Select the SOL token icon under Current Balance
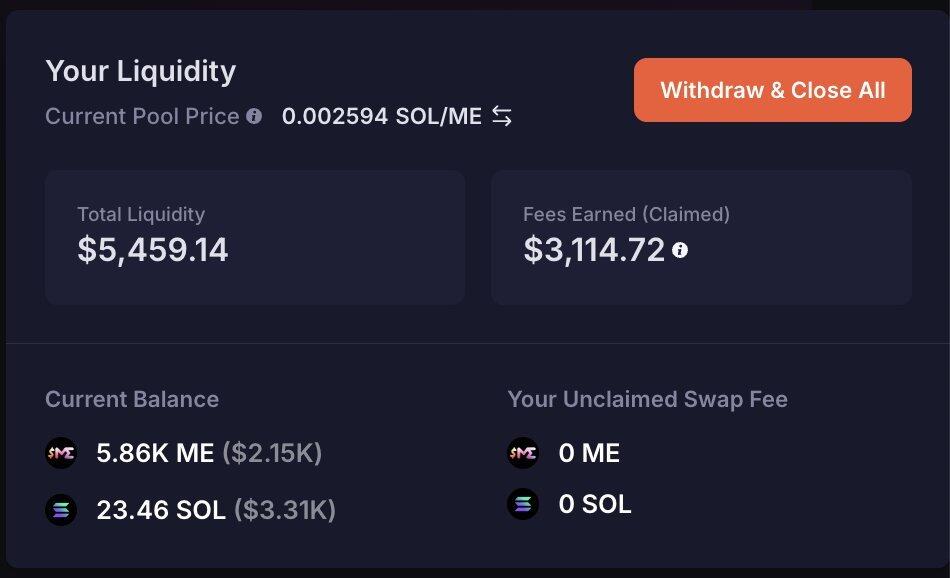950x578 pixels. pos(61,510)
